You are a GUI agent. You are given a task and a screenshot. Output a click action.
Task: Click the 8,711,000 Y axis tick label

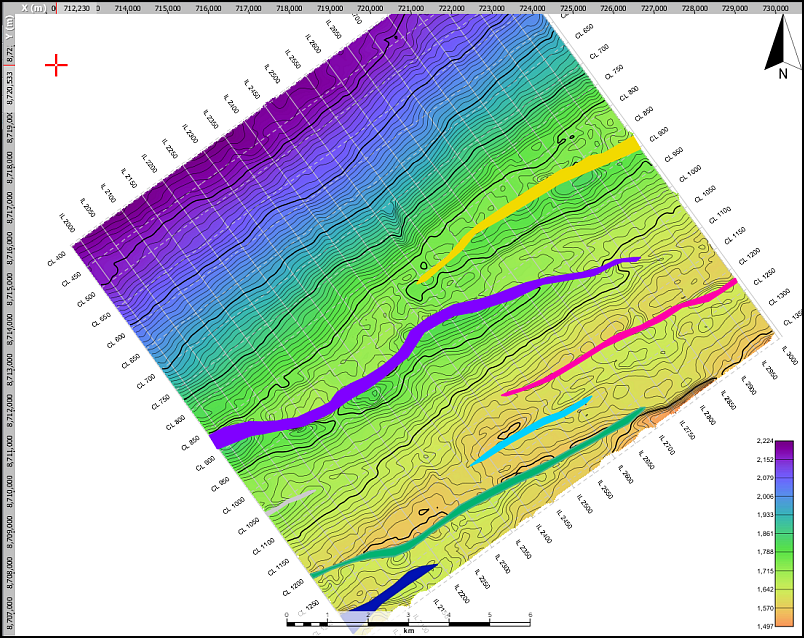(9, 452)
